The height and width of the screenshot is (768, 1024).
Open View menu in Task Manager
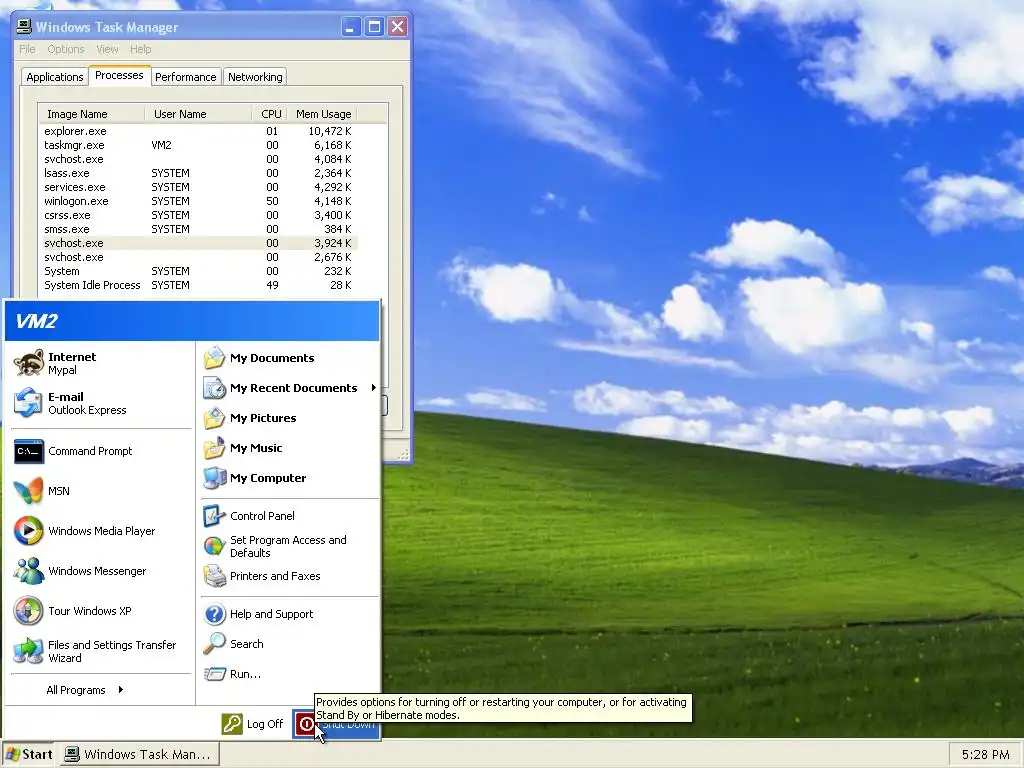tap(107, 49)
